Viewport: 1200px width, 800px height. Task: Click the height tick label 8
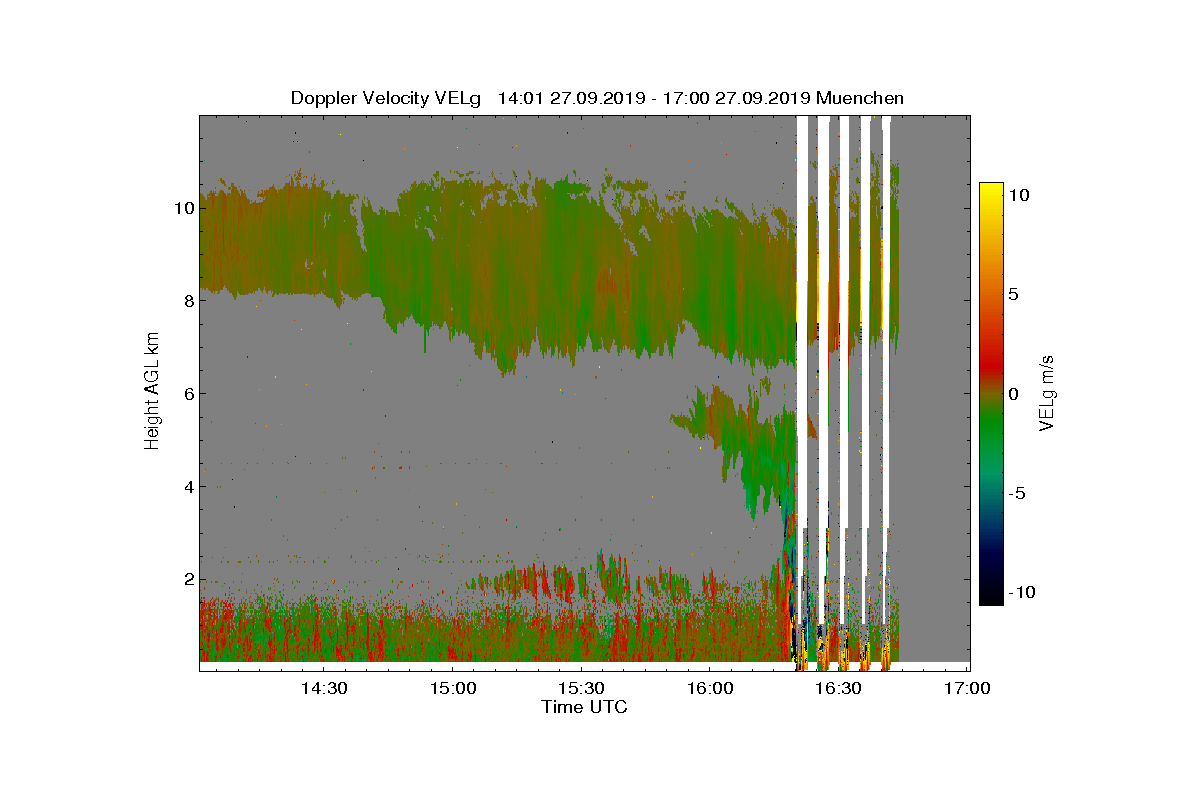pos(187,300)
